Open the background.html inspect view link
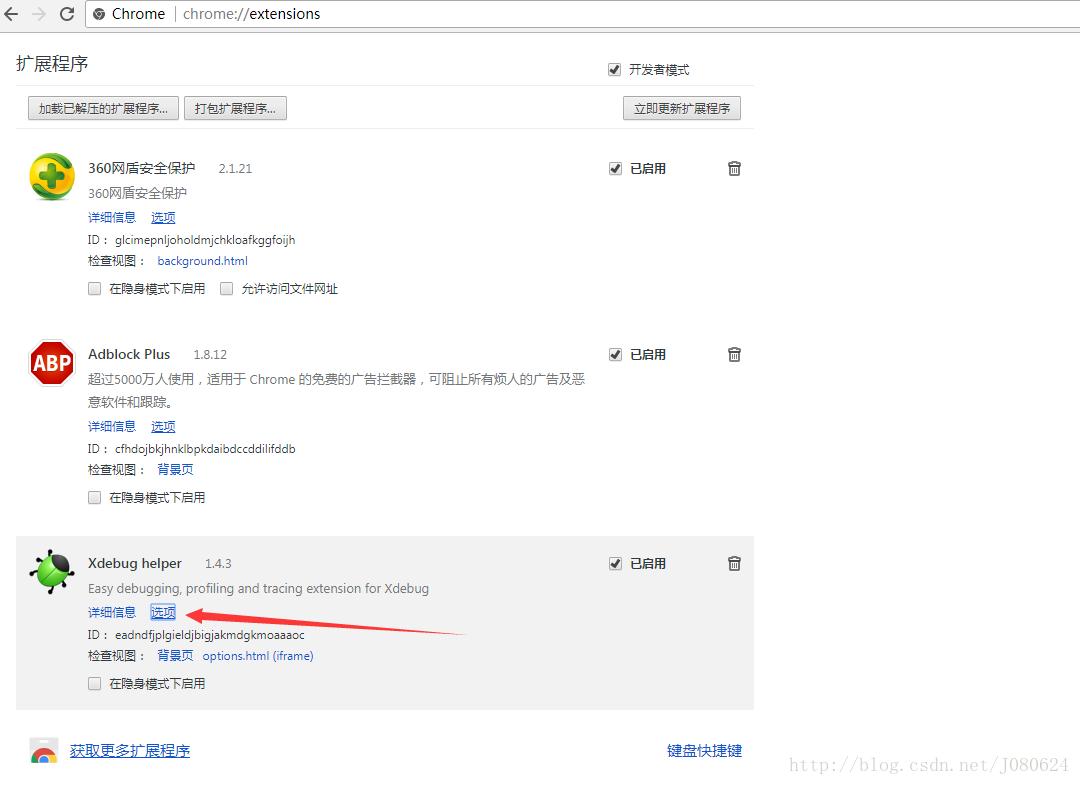1080x785 pixels. (202, 261)
